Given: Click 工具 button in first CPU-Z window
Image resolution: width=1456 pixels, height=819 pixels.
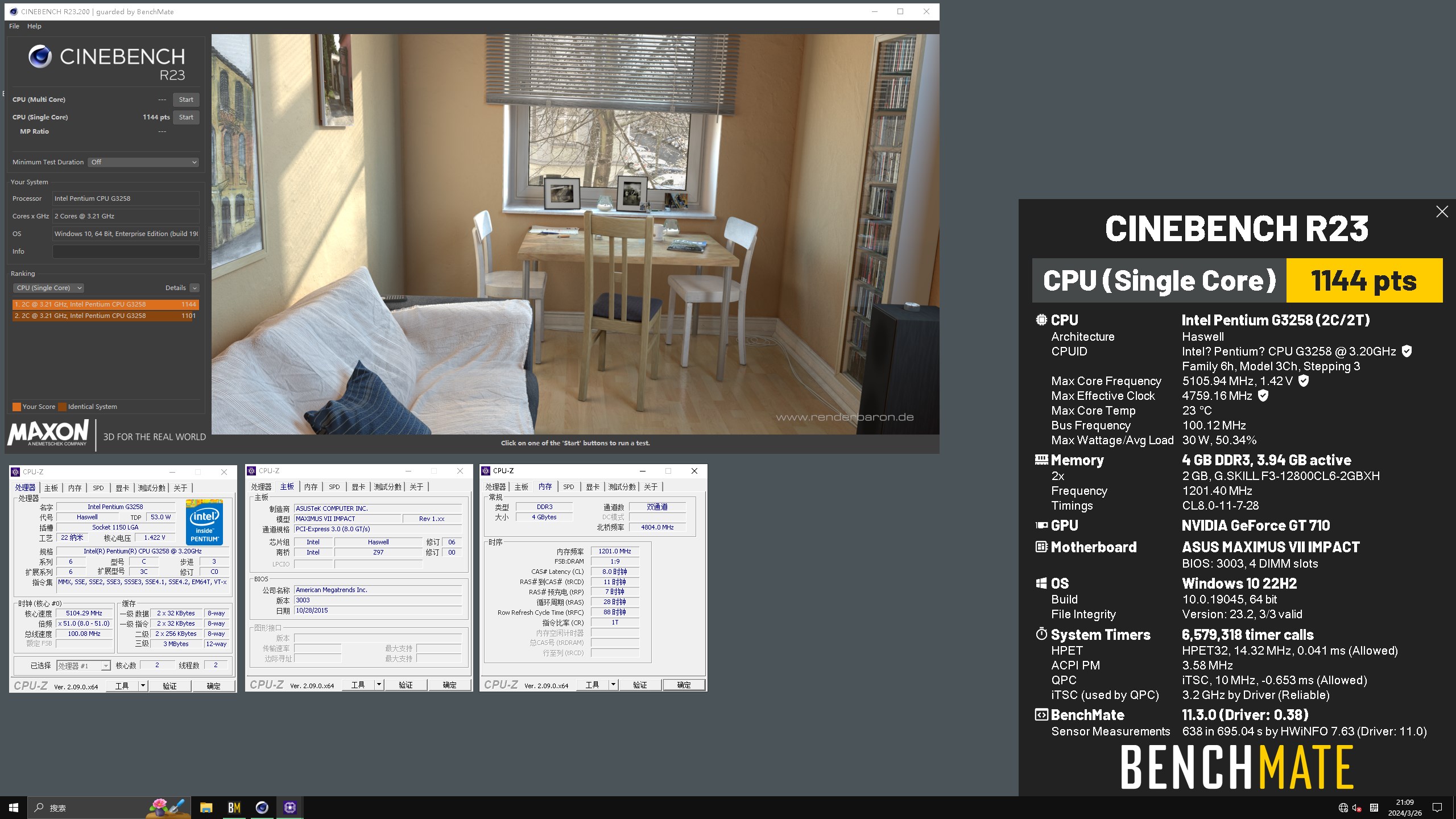Looking at the screenshot, I should click(122, 686).
